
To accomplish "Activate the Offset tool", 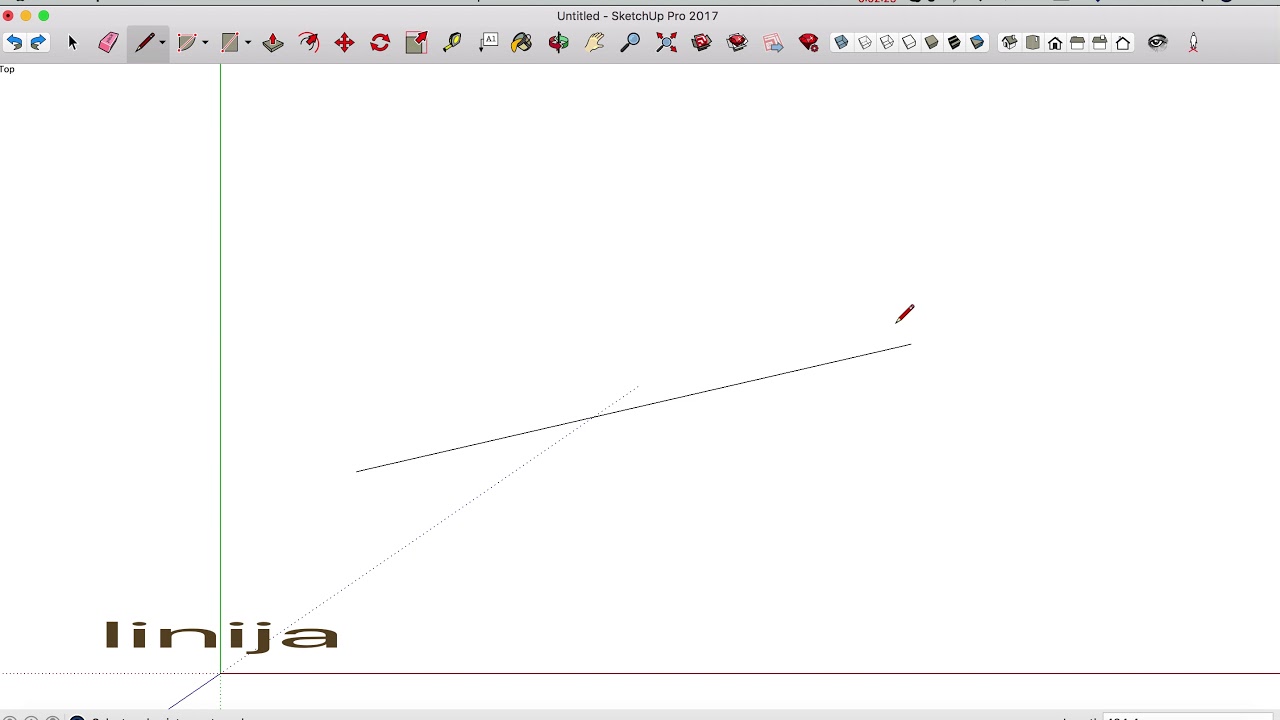I will point(309,42).
